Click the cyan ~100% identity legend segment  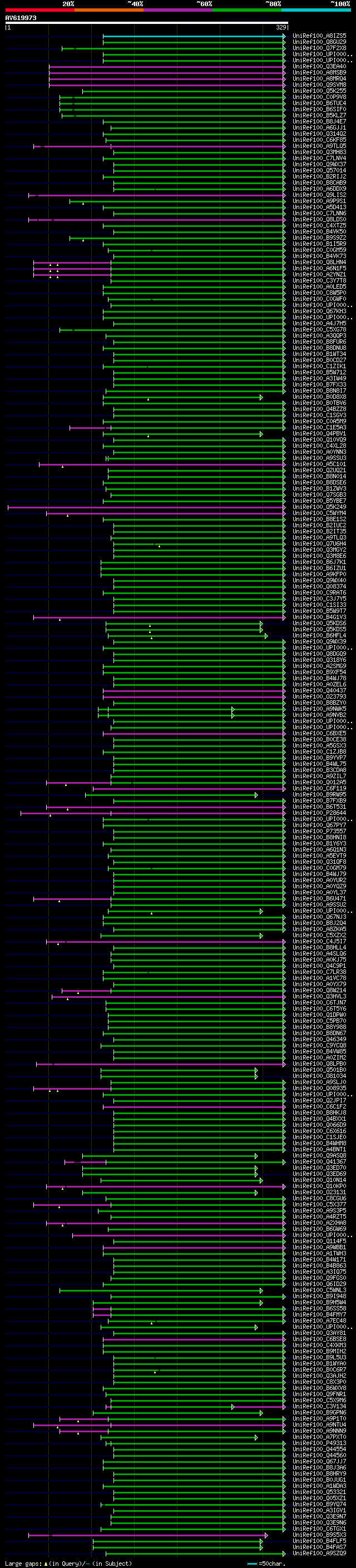click(x=316, y=10)
